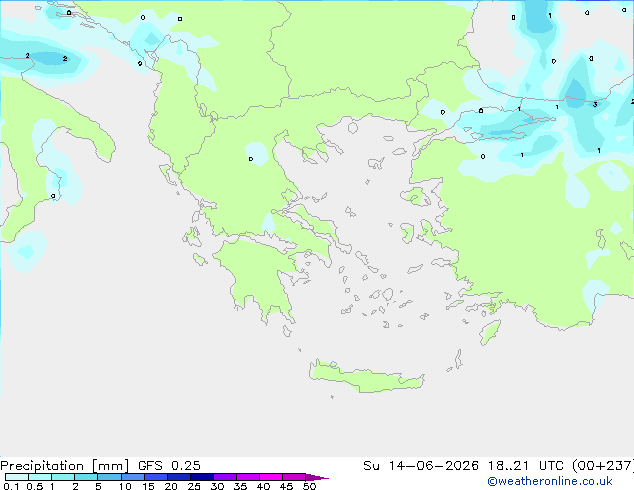Viewport: 634px width, 490px height.
Task: Select the legend swatch between 20 and 25
Action: click(x=178, y=477)
